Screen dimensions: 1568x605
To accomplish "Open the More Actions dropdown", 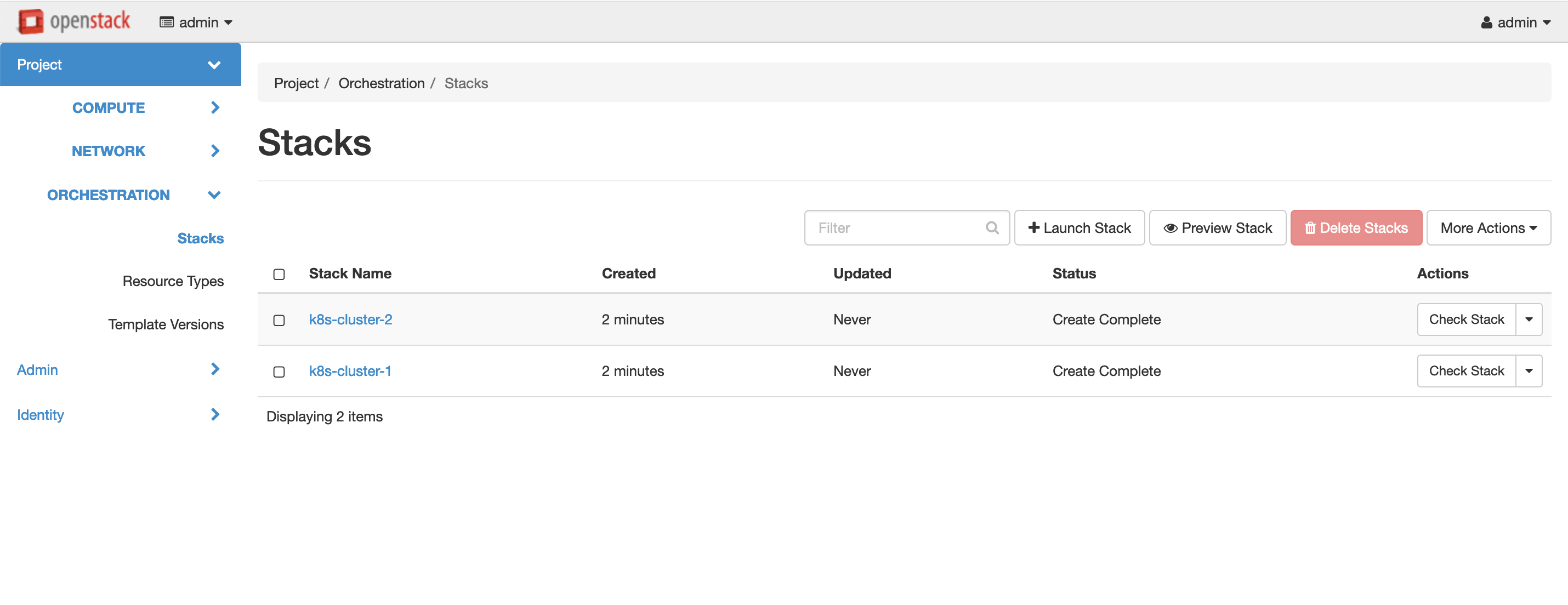I will 1487,227.
